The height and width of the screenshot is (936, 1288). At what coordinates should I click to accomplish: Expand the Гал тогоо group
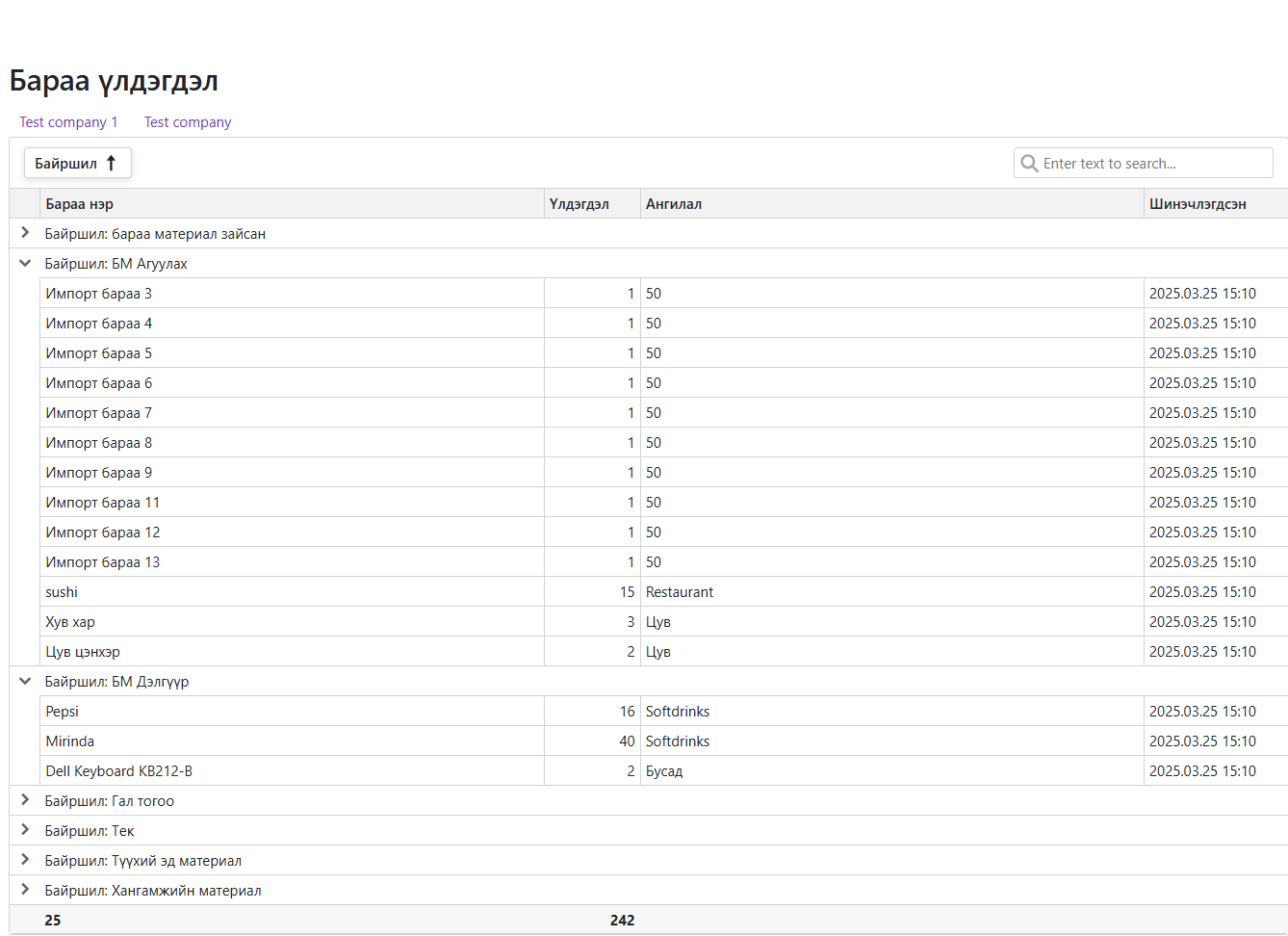click(x=25, y=800)
